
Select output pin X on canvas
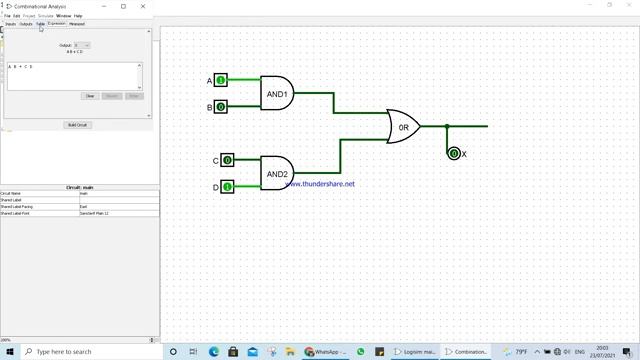454,153
